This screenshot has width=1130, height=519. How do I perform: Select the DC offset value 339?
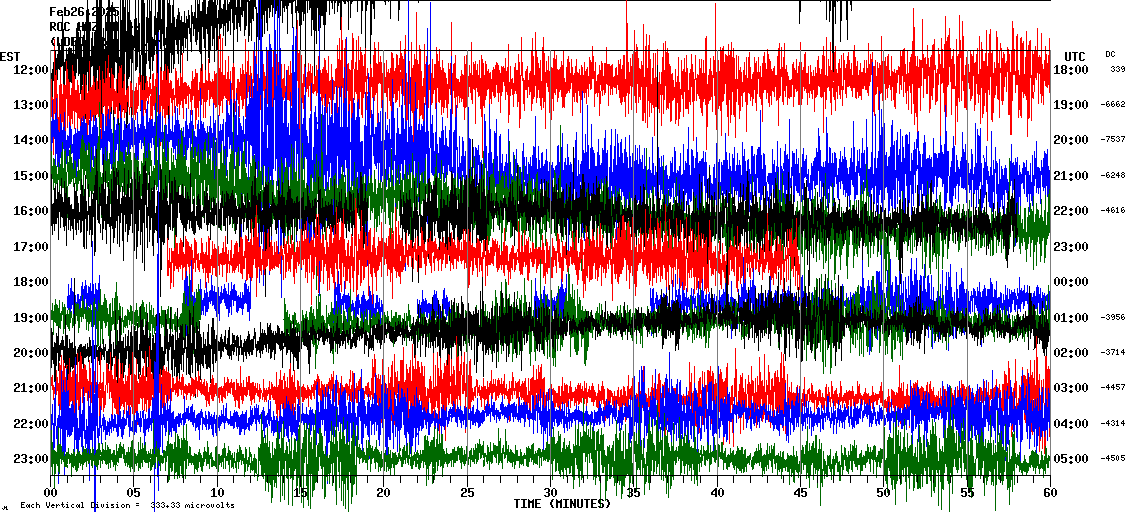click(1117, 70)
